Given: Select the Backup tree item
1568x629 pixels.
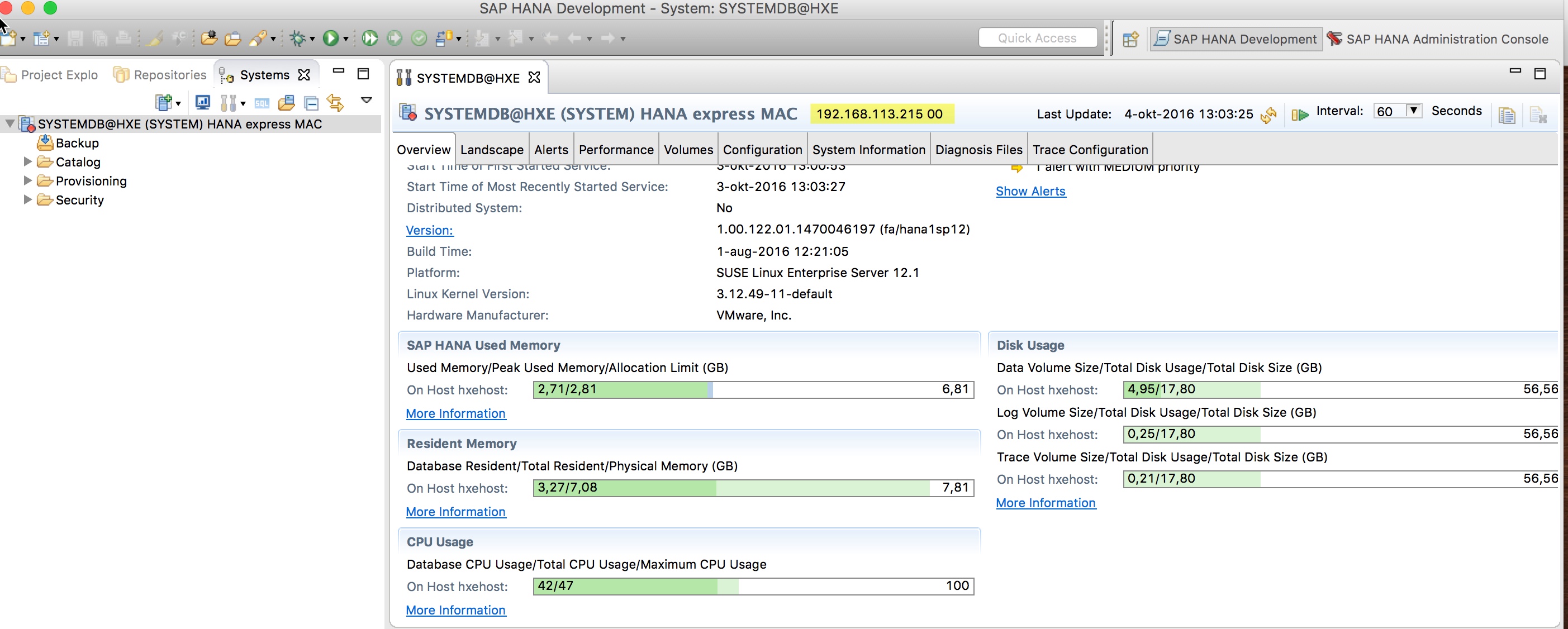Looking at the screenshot, I should point(77,143).
